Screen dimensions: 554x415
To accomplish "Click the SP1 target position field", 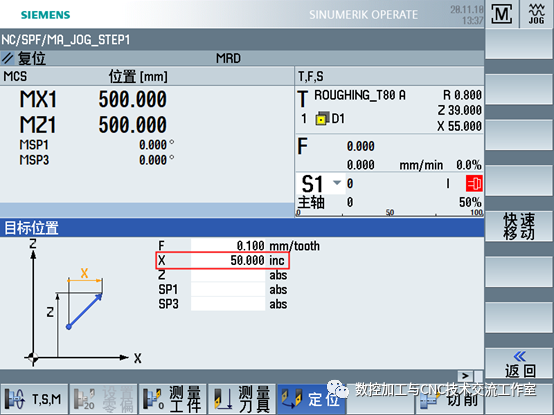I will pyautogui.click(x=228, y=290).
